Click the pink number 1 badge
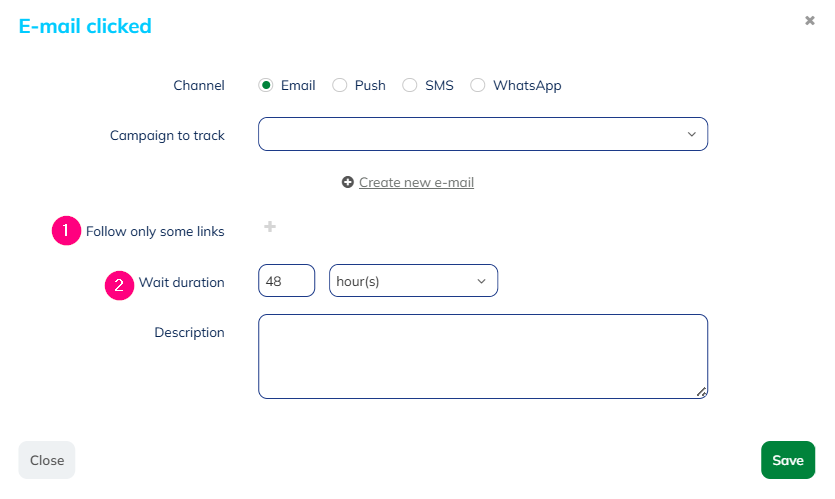The image size is (835, 499). [x=66, y=231]
